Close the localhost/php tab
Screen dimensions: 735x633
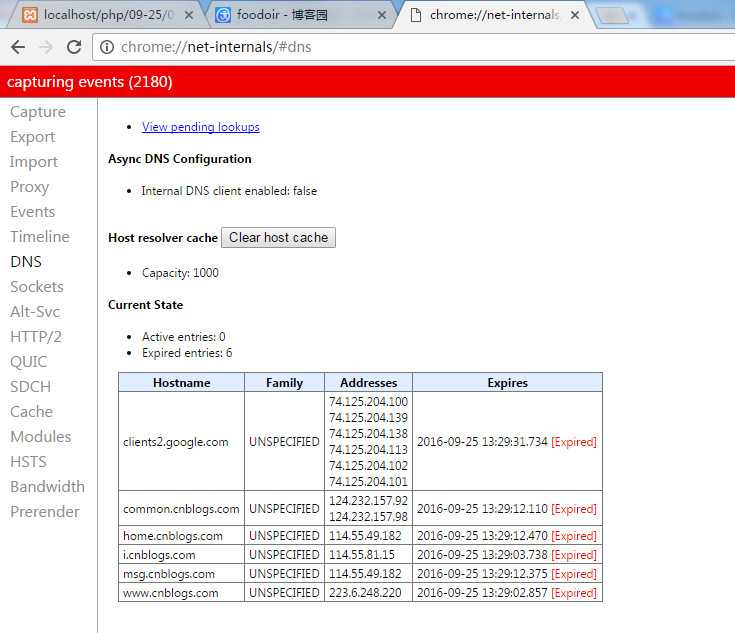click(189, 15)
